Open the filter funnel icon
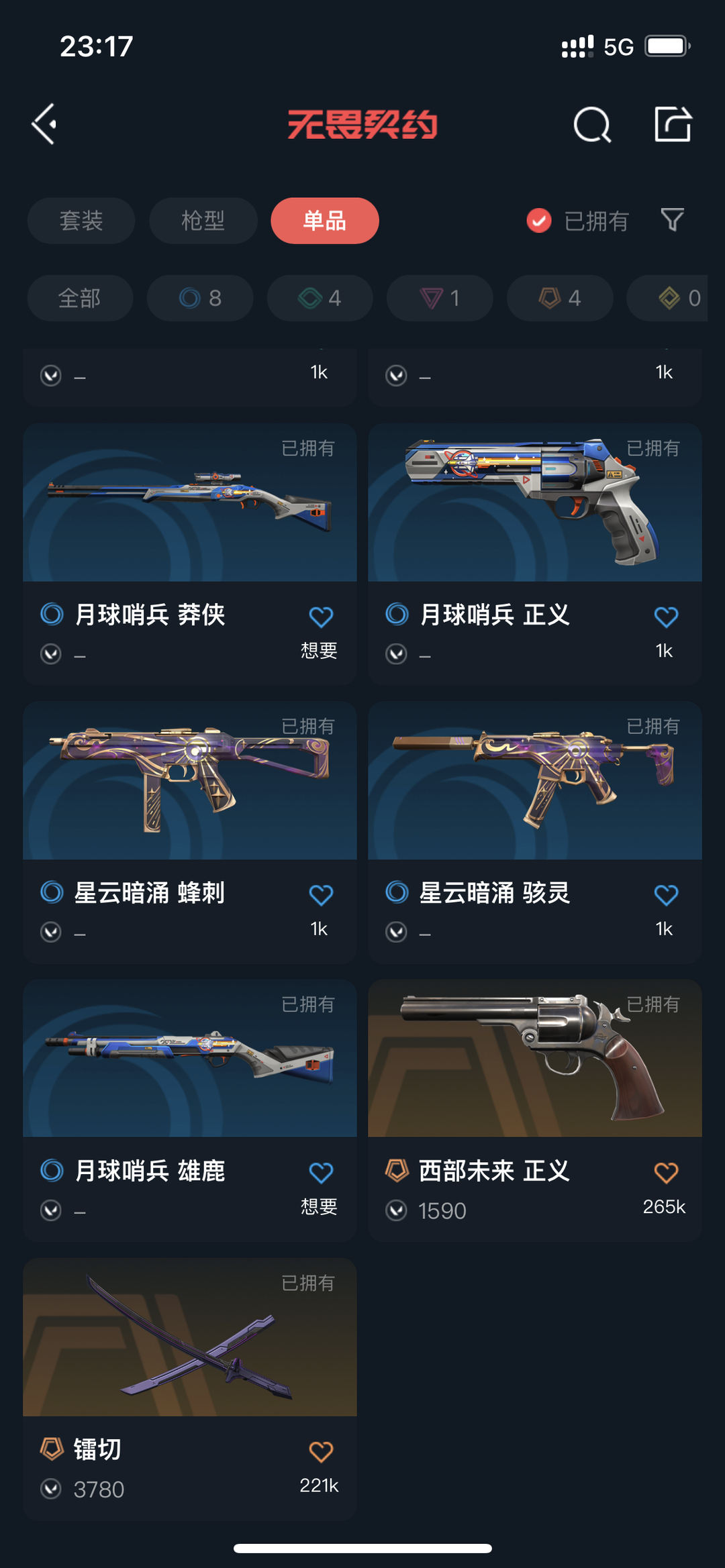Viewport: 725px width, 1568px height. pyautogui.click(x=672, y=220)
